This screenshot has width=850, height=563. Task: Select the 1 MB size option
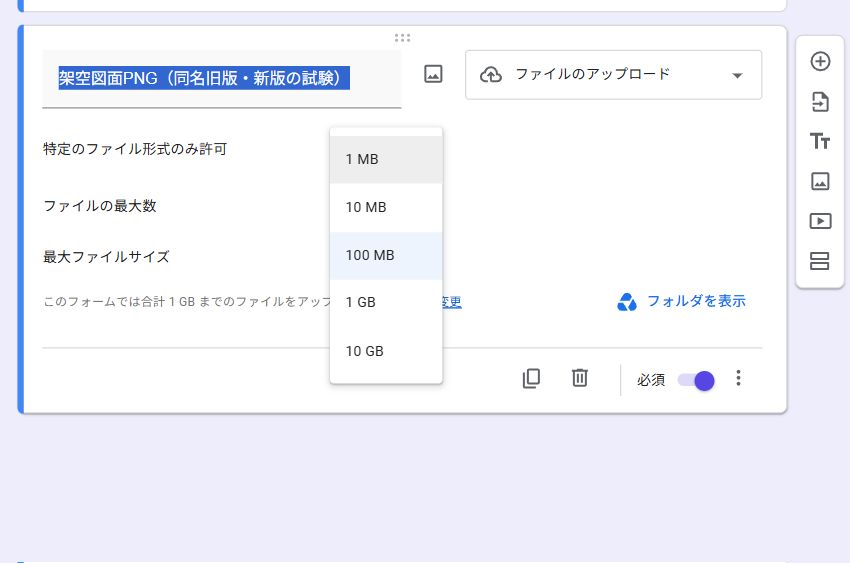(x=386, y=159)
